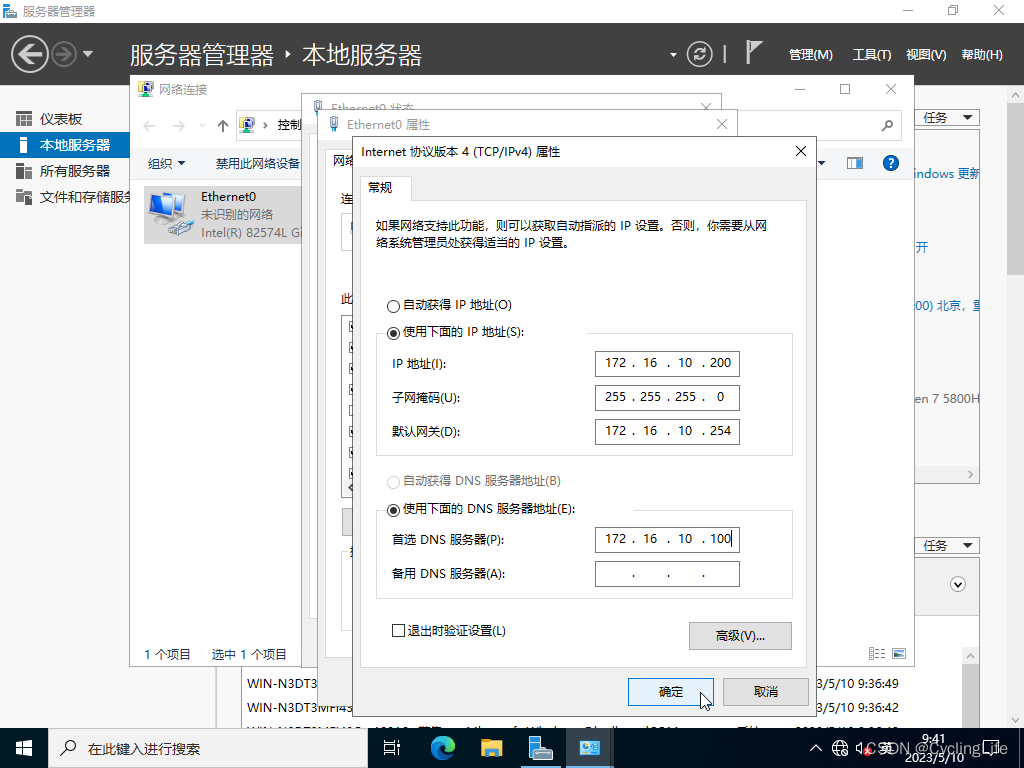Click the 确定 button to confirm settings
This screenshot has height=768, width=1024.
click(x=670, y=692)
